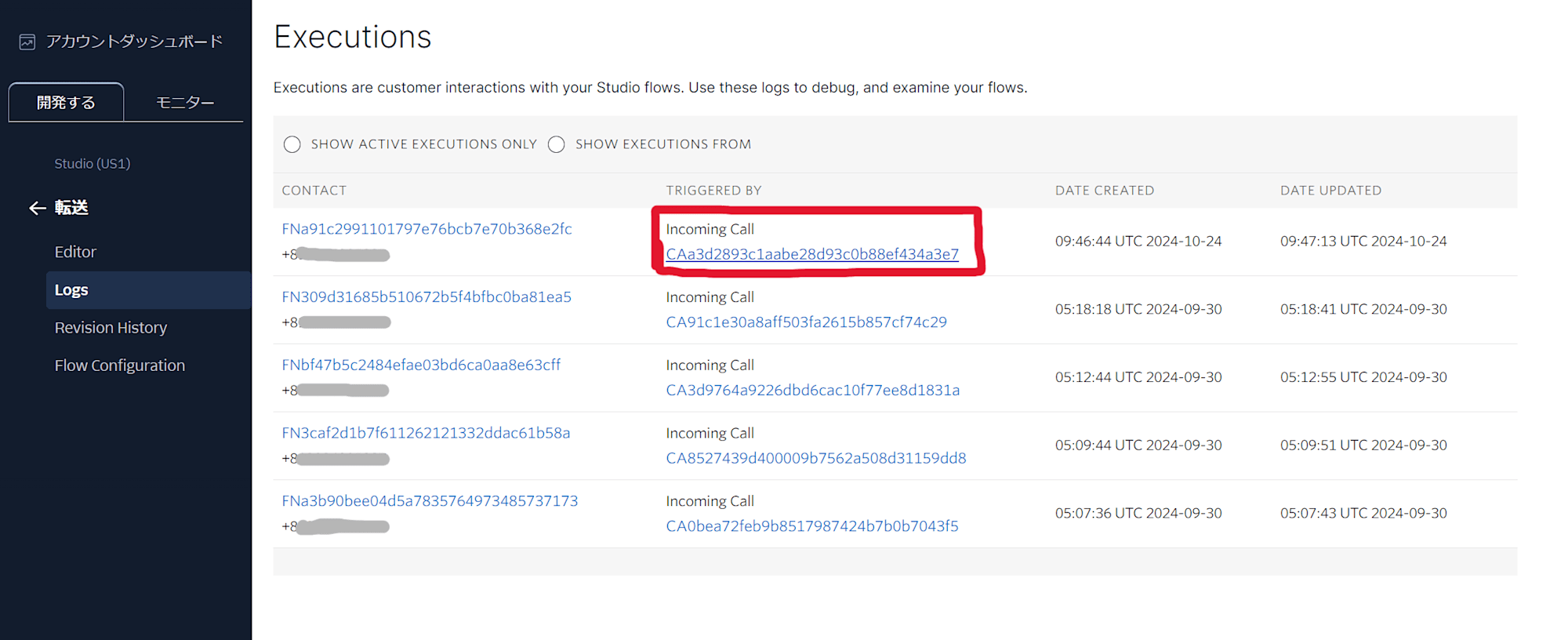Image resolution: width=1568 pixels, height=640 pixels.
Task: Open Flow Configuration
Action: pos(120,365)
